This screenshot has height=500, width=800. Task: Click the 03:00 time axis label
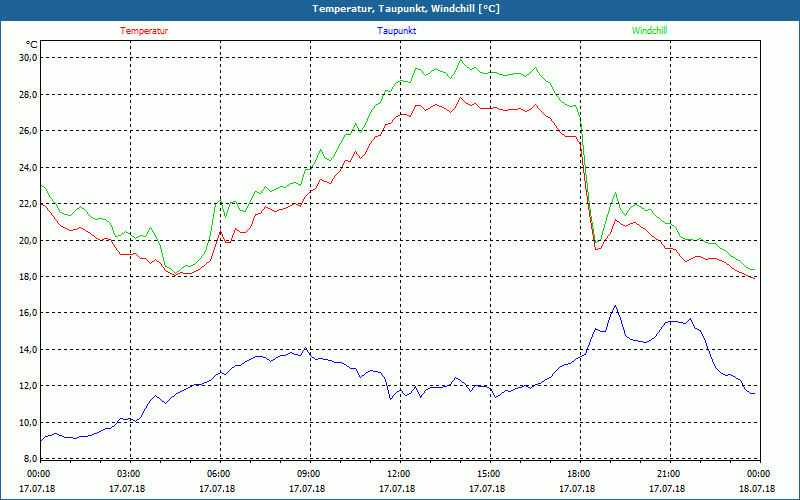[x=129, y=474]
